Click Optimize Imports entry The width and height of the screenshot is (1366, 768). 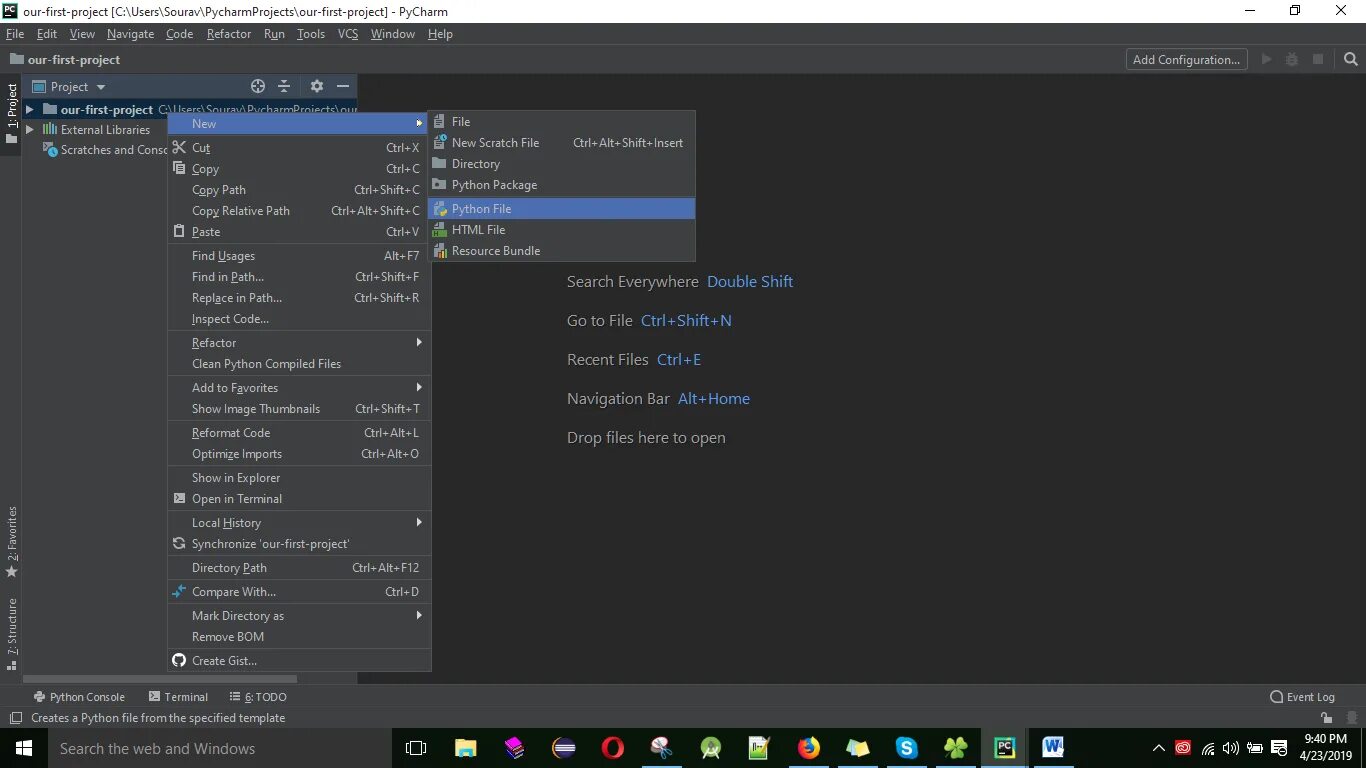click(x=299, y=453)
